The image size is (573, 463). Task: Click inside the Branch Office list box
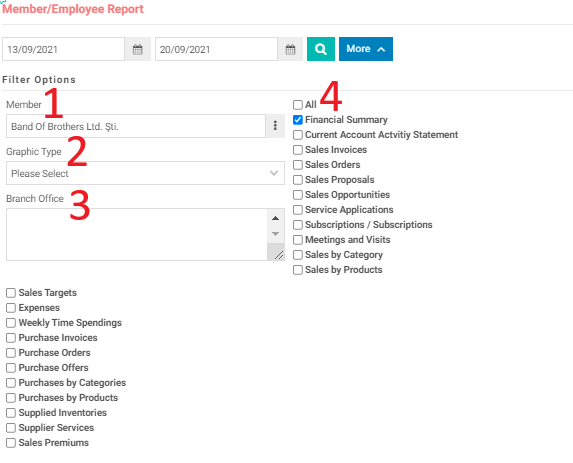137,235
